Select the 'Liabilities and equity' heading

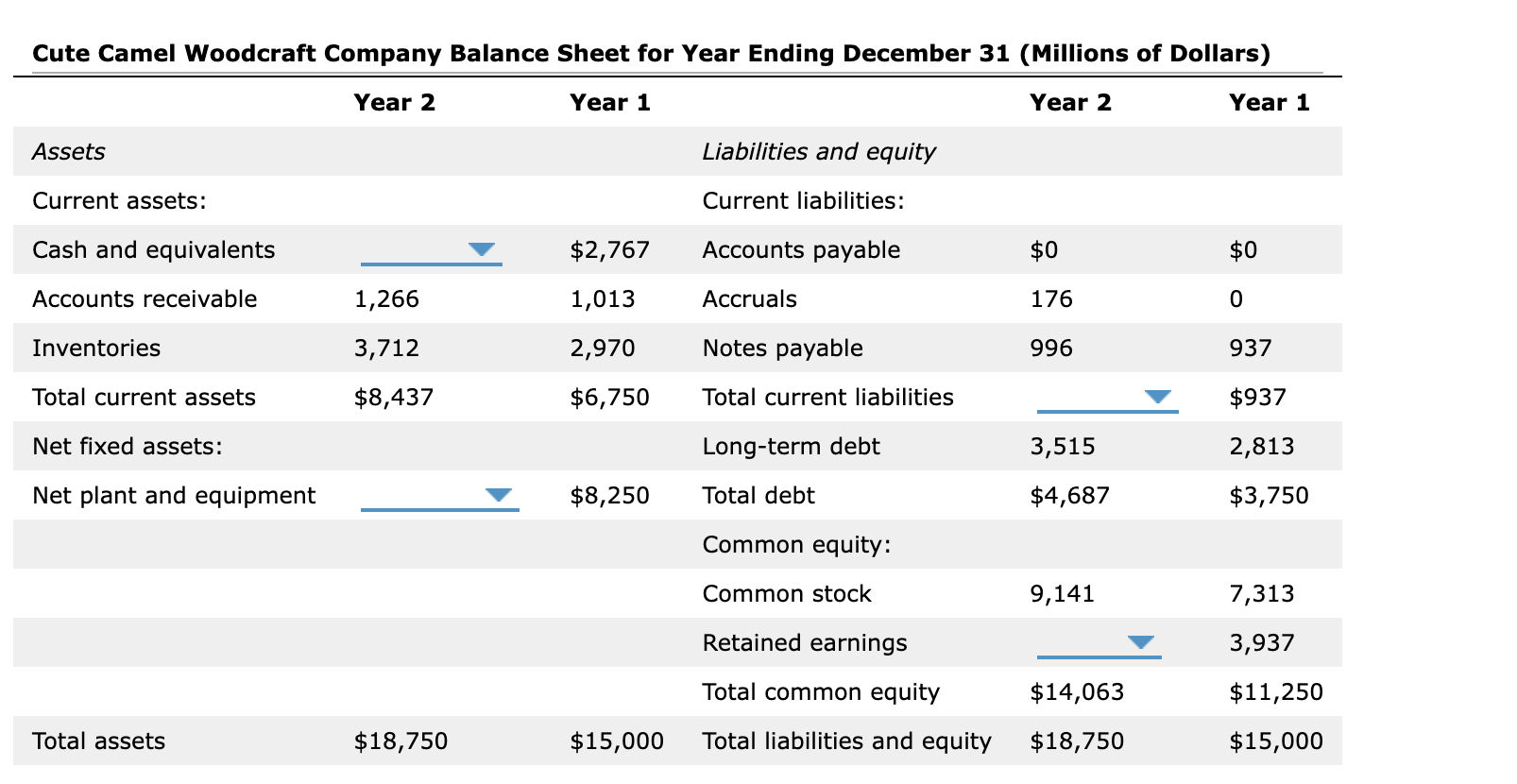[819, 152]
